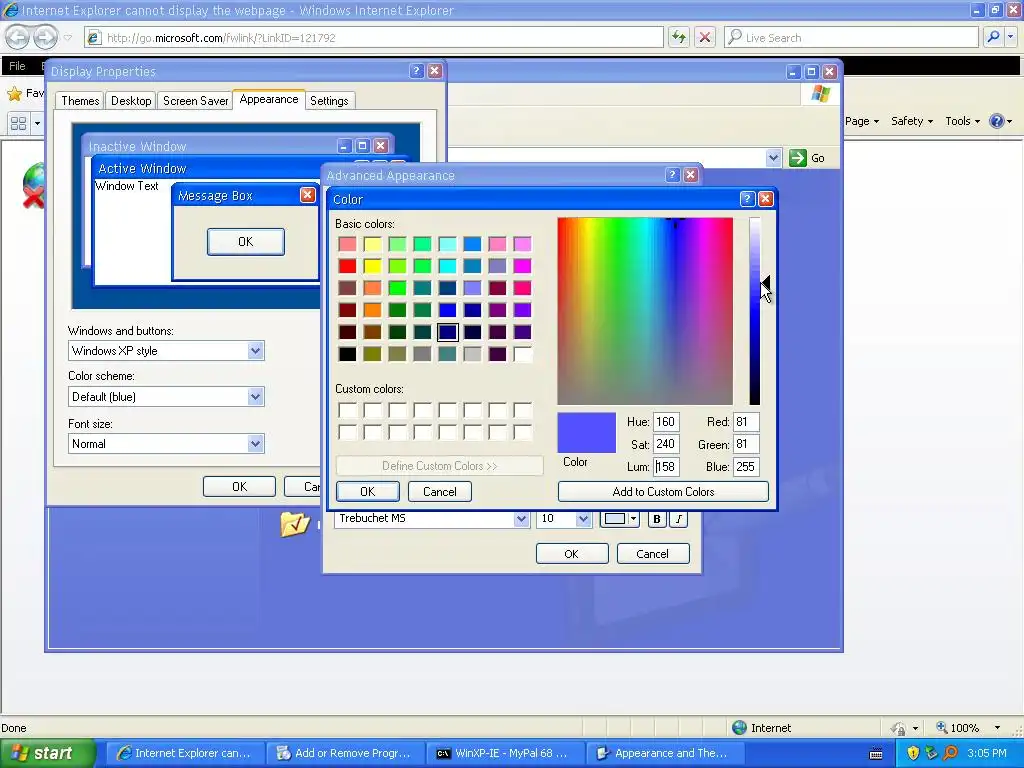Select the Appearance tab

click(x=268, y=99)
